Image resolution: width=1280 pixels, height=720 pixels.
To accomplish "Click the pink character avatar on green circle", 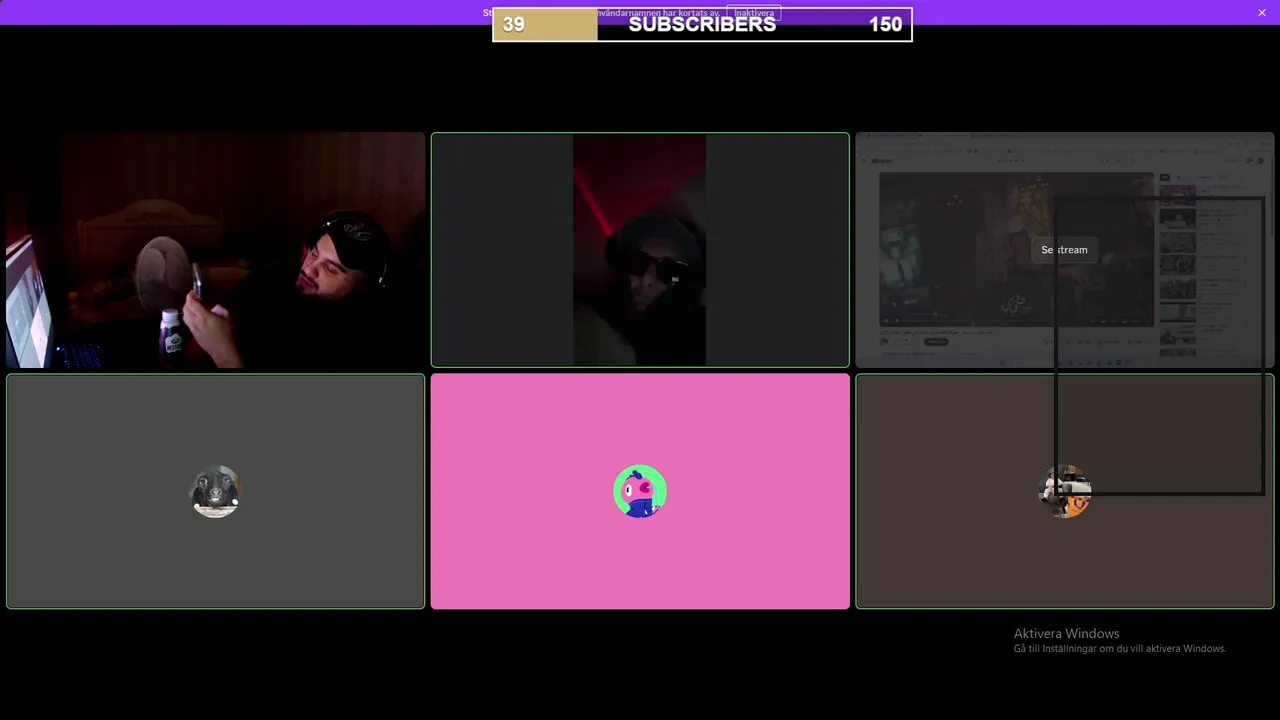I will coord(640,491).
